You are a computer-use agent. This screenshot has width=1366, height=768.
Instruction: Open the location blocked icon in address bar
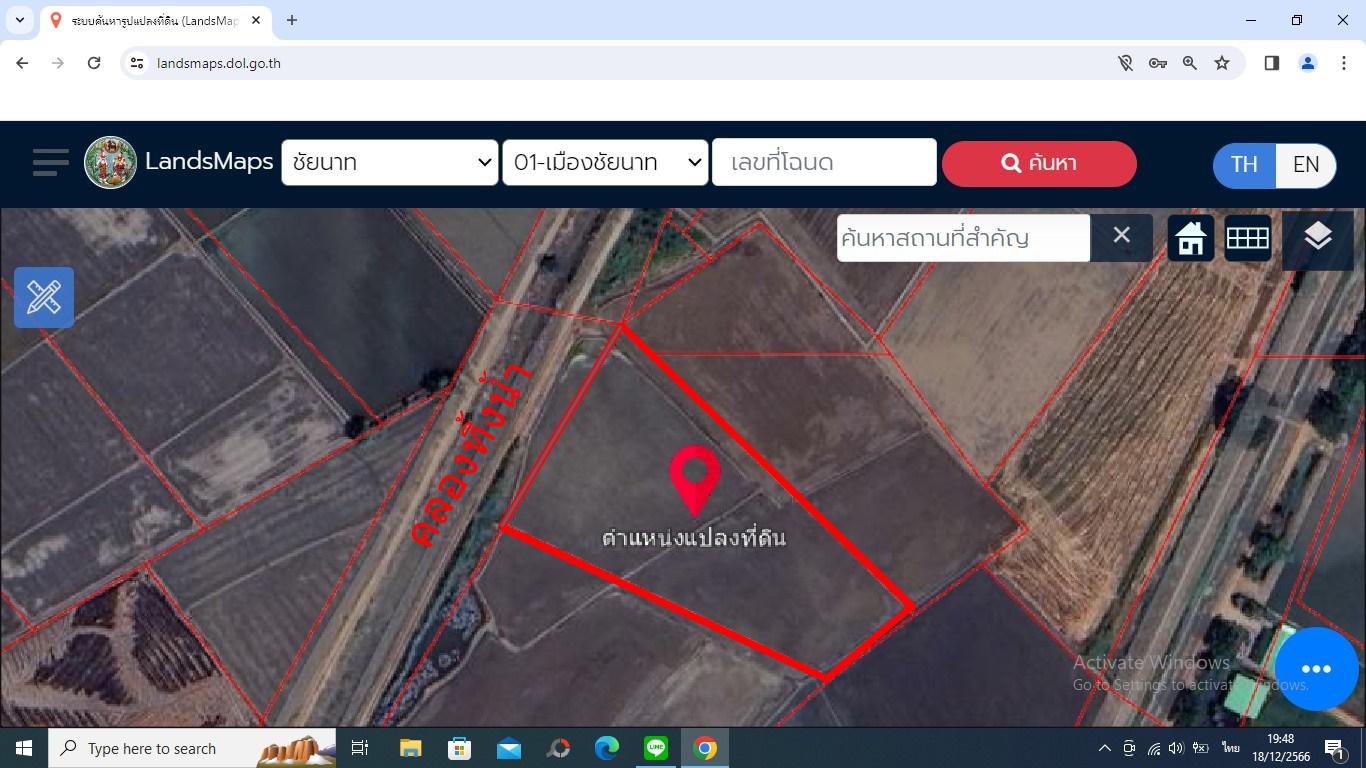[x=1125, y=63]
